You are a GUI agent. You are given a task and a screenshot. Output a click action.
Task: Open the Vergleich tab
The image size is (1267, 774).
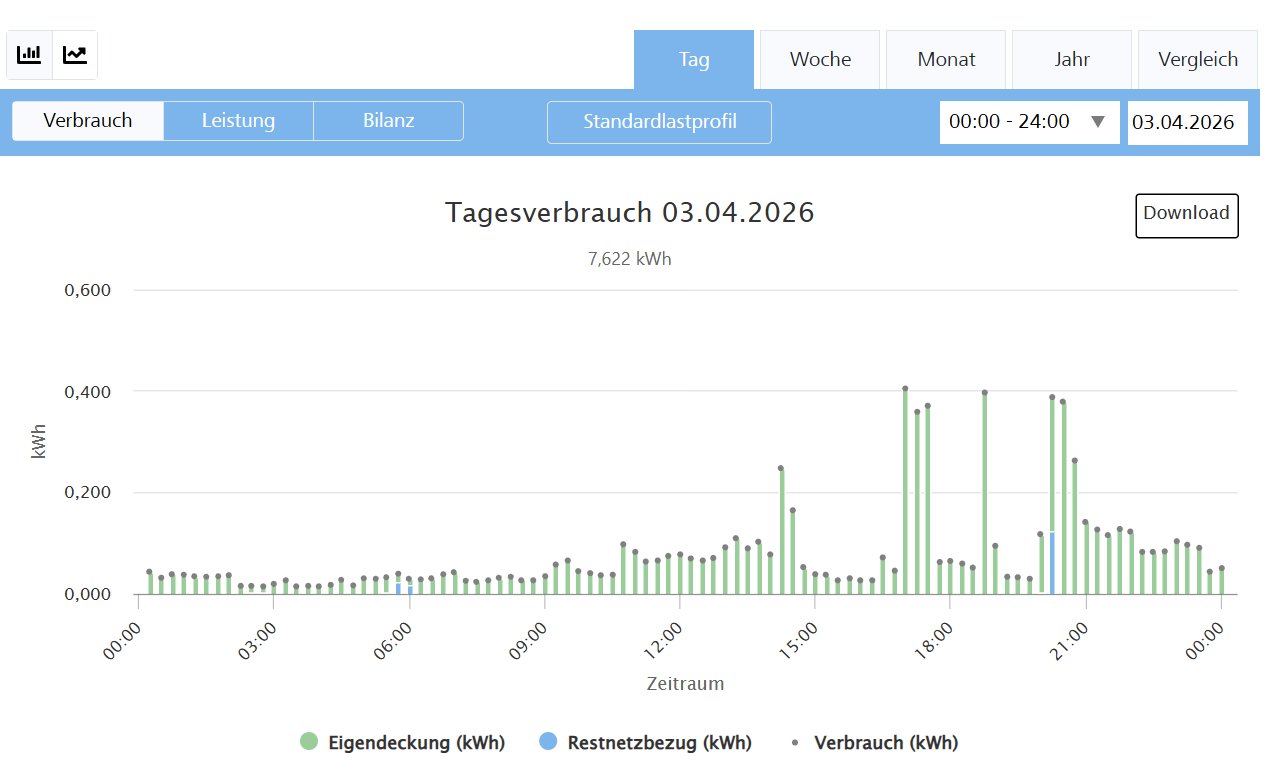1198,60
